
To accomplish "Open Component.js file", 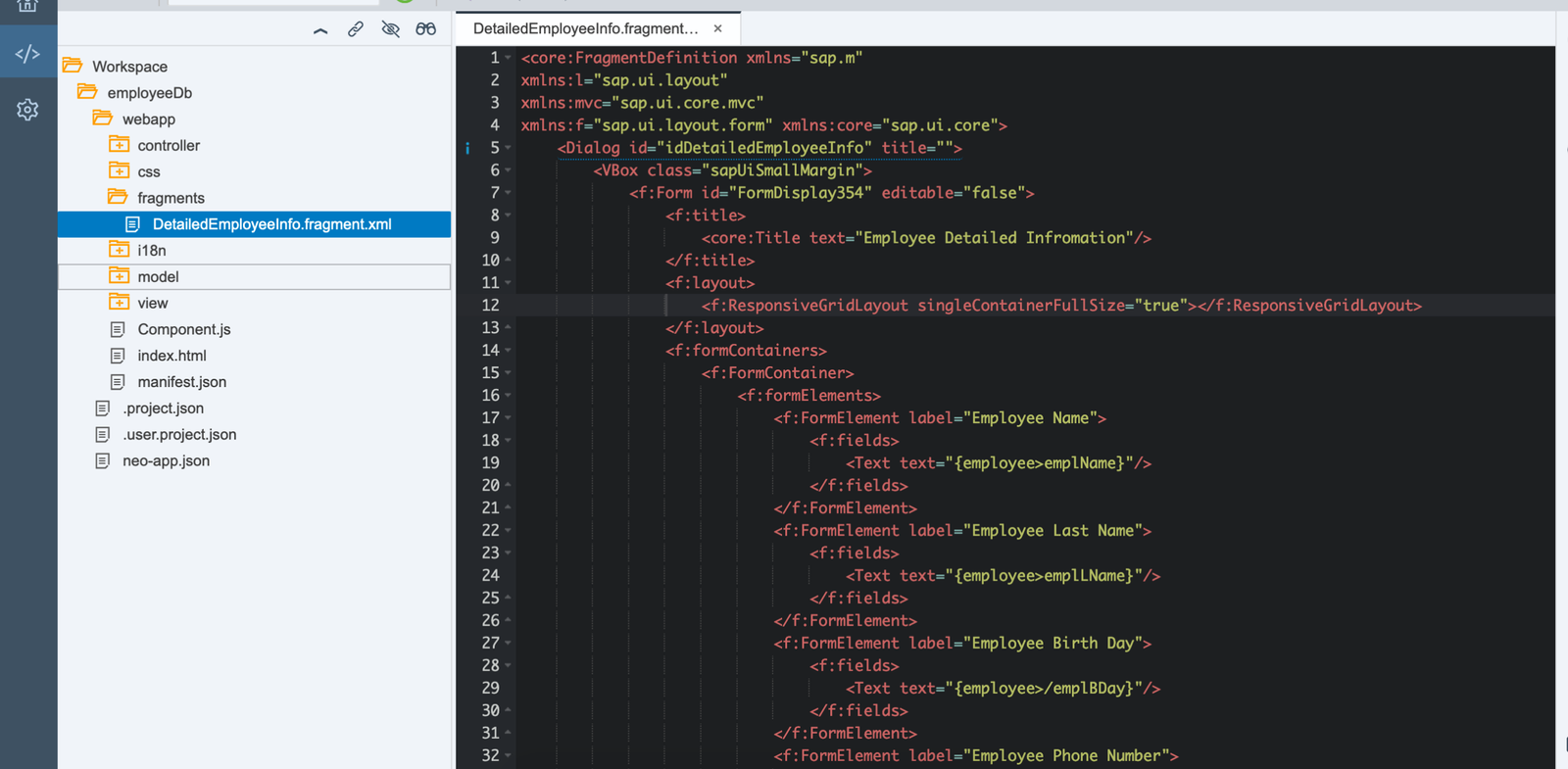I will [x=184, y=330].
